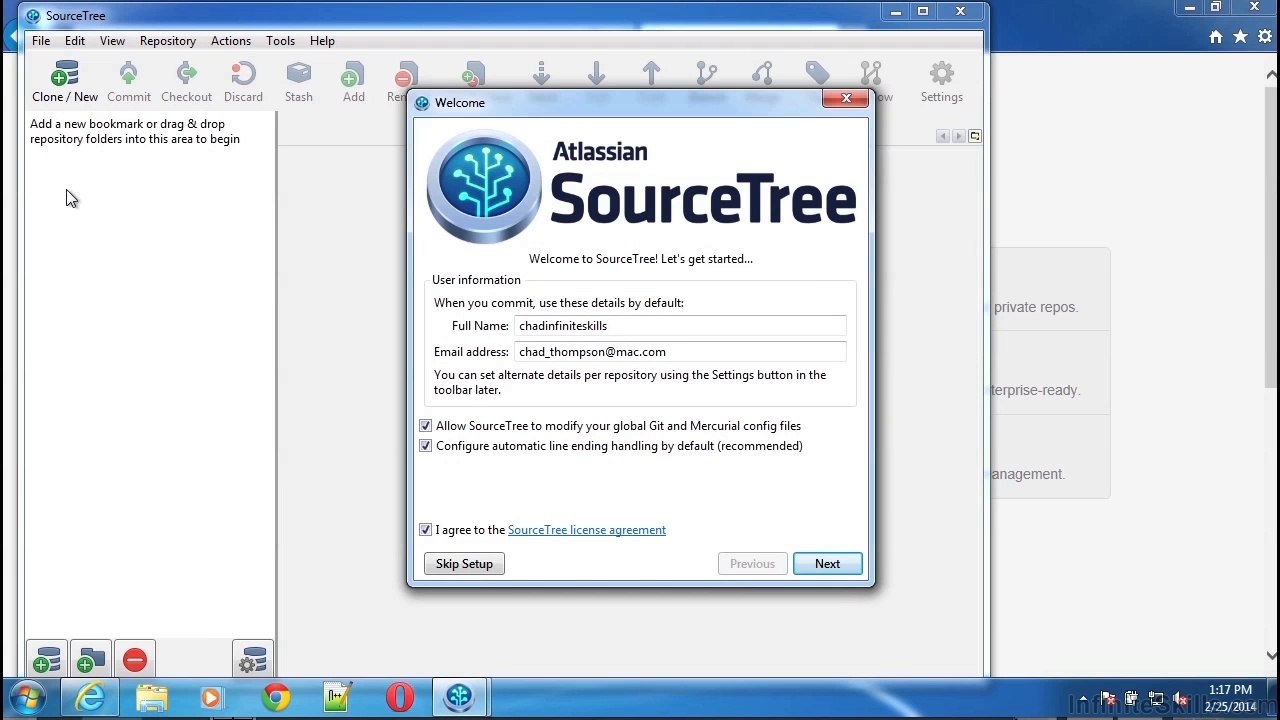The image size is (1280, 720).
Task: Click the Push up-arrow toolbar icon
Action: (651, 74)
